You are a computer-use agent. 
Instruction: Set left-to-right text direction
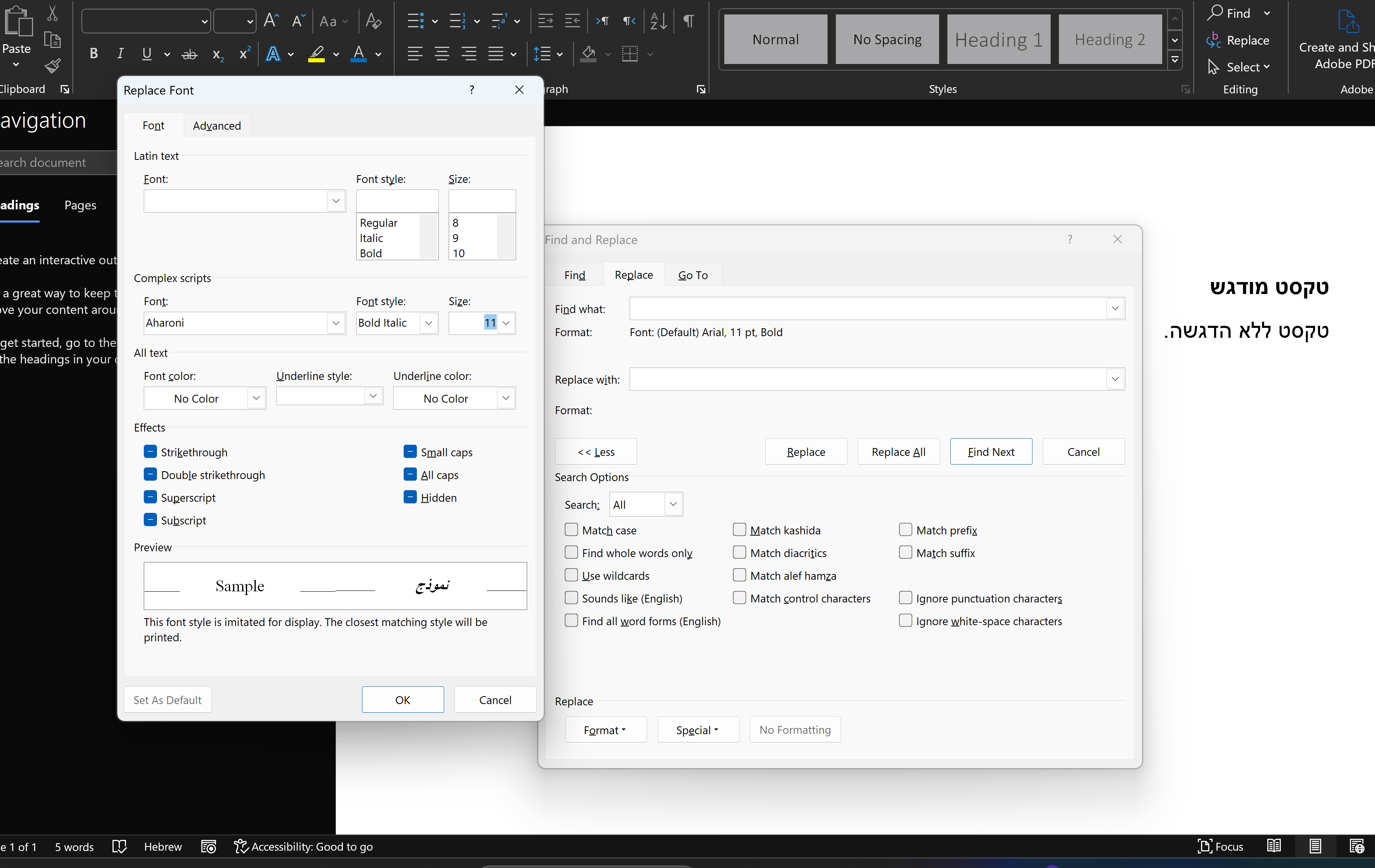click(x=602, y=21)
